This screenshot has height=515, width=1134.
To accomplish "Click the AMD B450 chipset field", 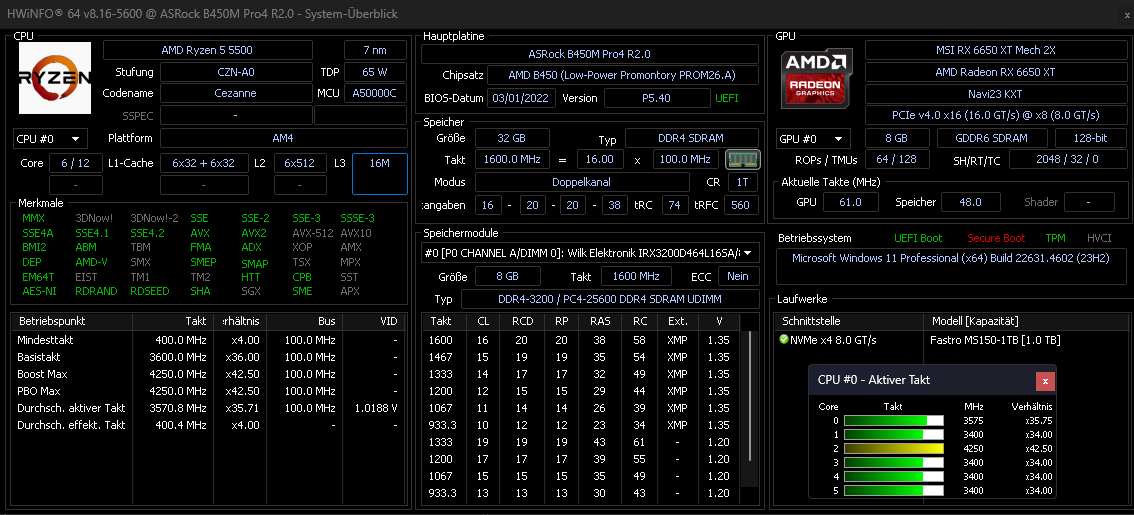I will (x=623, y=76).
